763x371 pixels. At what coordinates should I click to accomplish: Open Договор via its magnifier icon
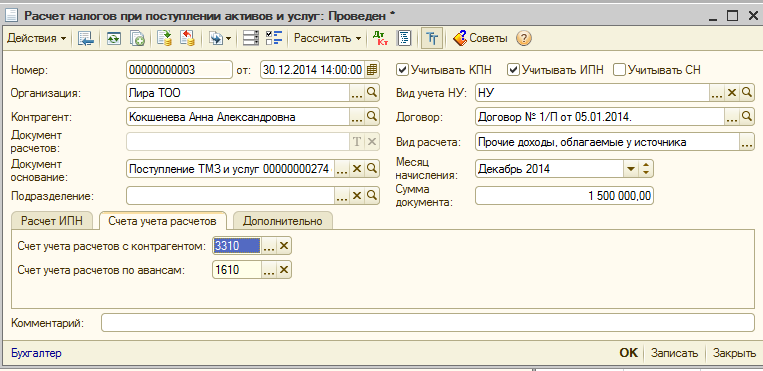[746, 116]
